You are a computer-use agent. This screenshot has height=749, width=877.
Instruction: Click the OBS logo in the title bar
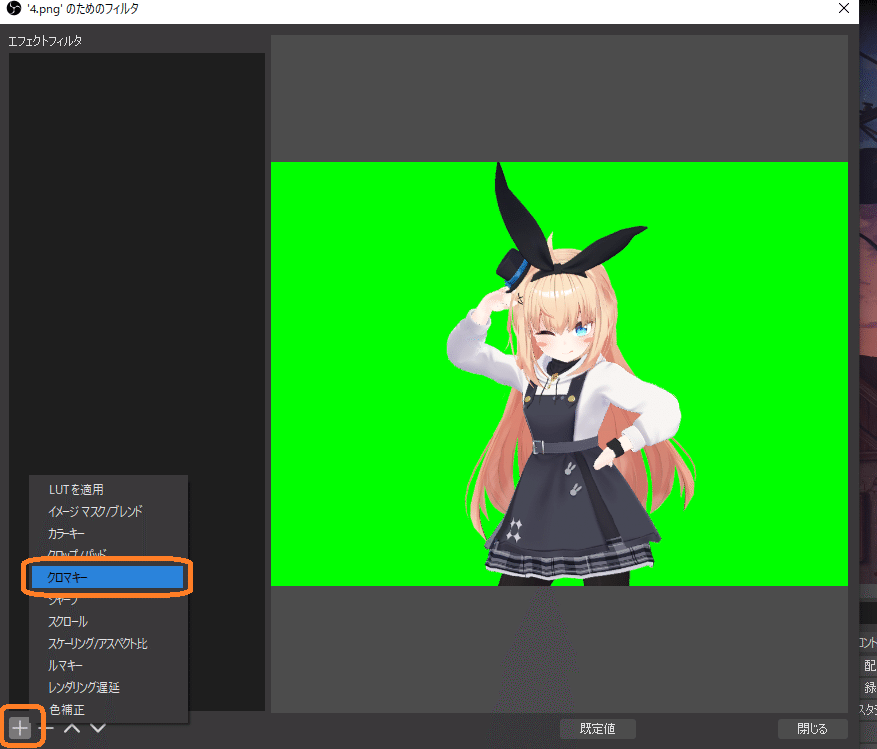pyautogui.click(x=13, y=8)
